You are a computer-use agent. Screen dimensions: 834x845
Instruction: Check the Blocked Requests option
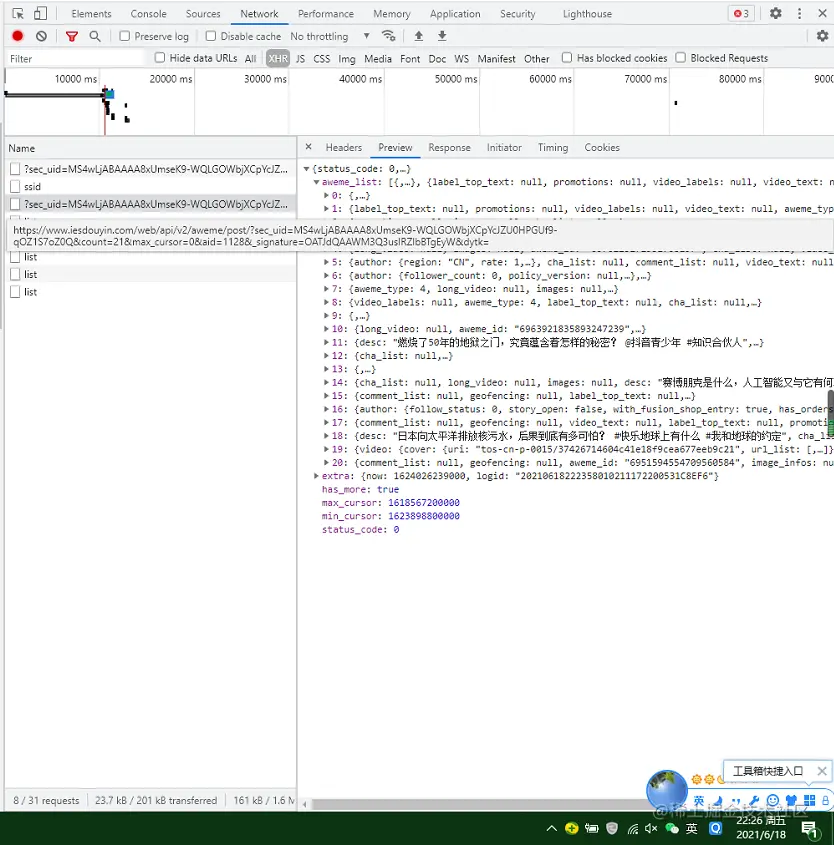tap(680, 57)
